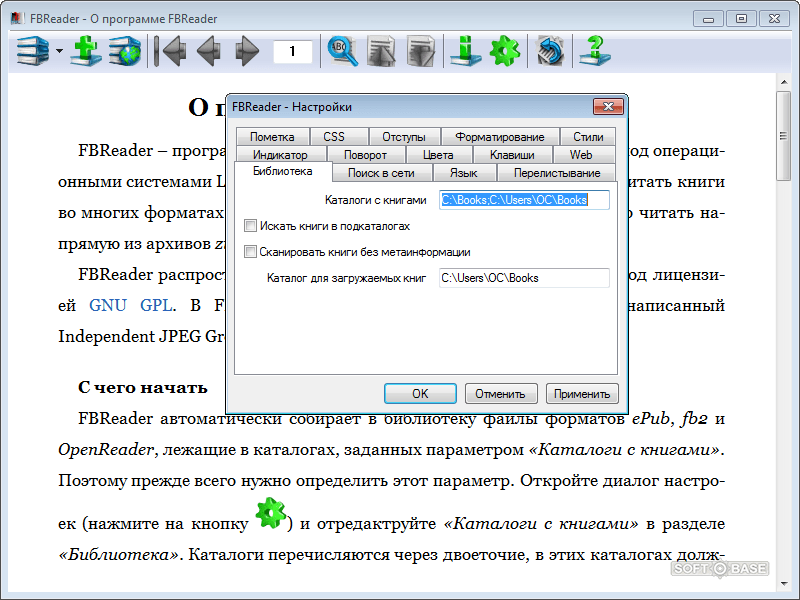Image resolution: width=800 pixels, height=600 pixels.
Task: Click the С чего начать heading
Action: (143, 387)
